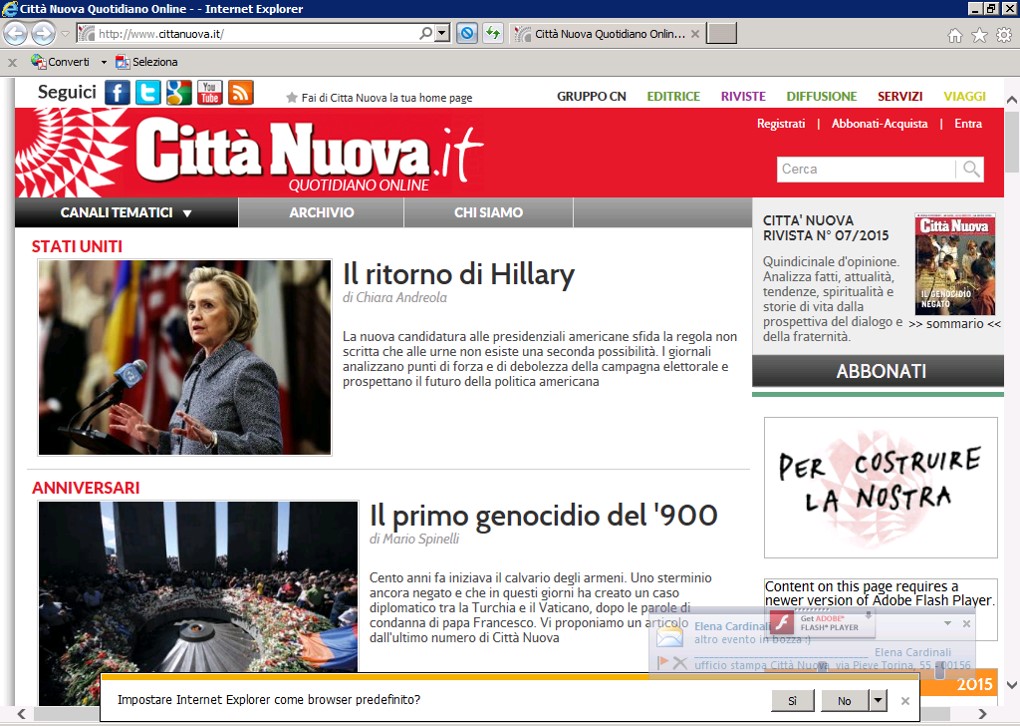The image size is (1020, 726).
Task: Open the Il ritorno di Hillary article
Action: pos(458,274)
